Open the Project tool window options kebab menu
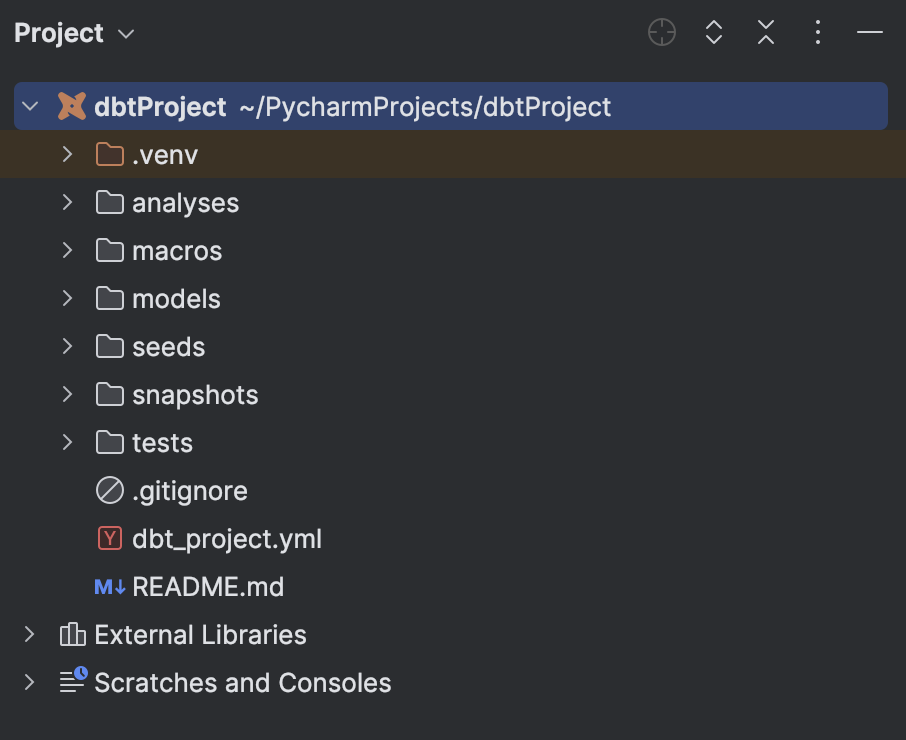906x740 pixels. pos(817,32)
